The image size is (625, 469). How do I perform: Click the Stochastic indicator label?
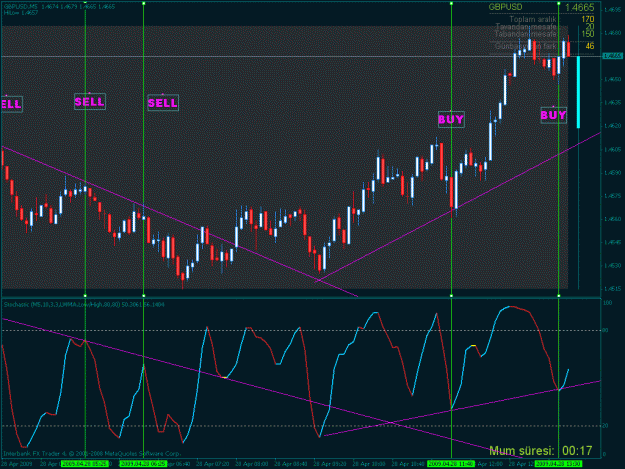tap(84, 304)
